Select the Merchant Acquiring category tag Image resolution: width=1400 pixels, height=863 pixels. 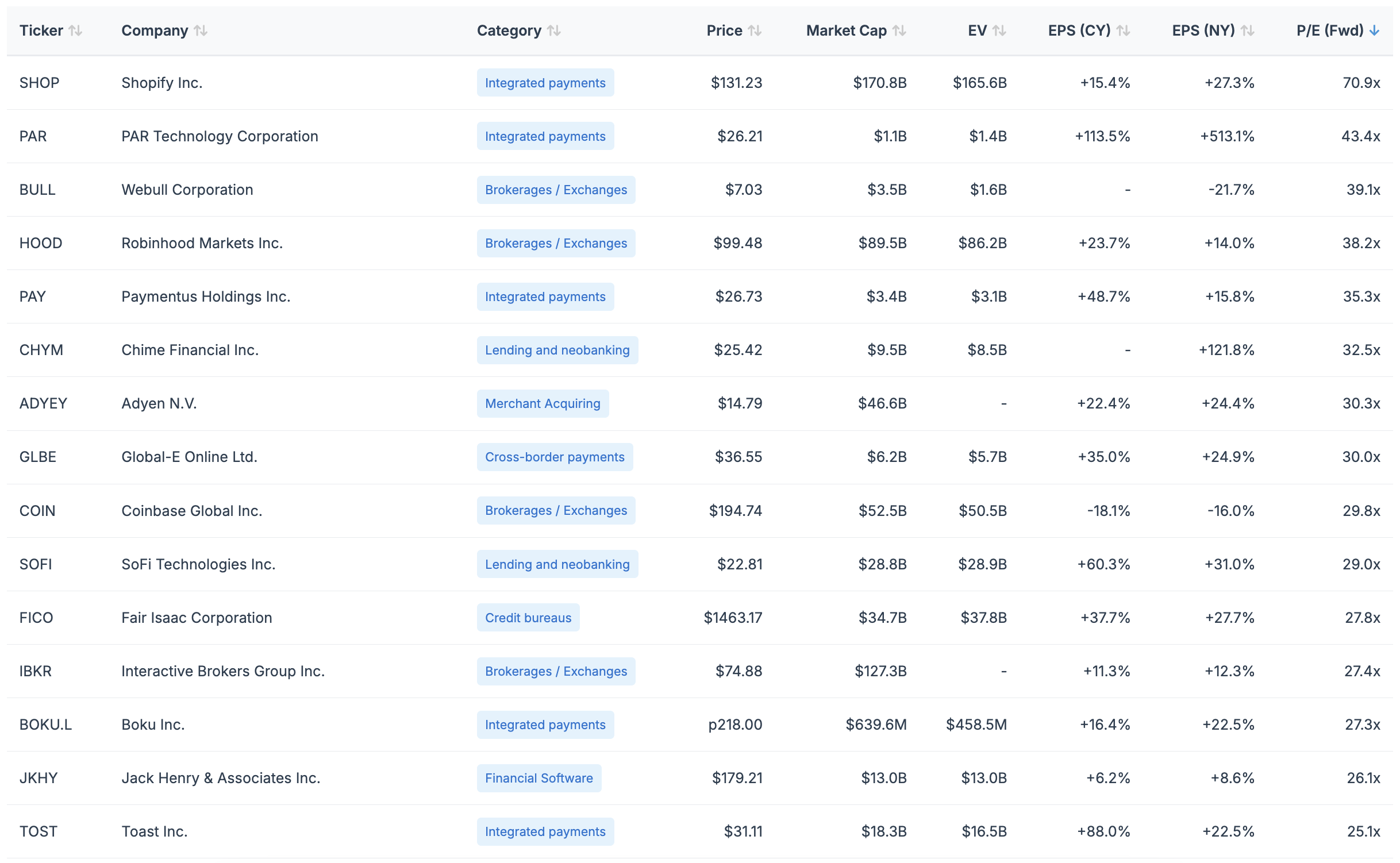coord(542,403)
